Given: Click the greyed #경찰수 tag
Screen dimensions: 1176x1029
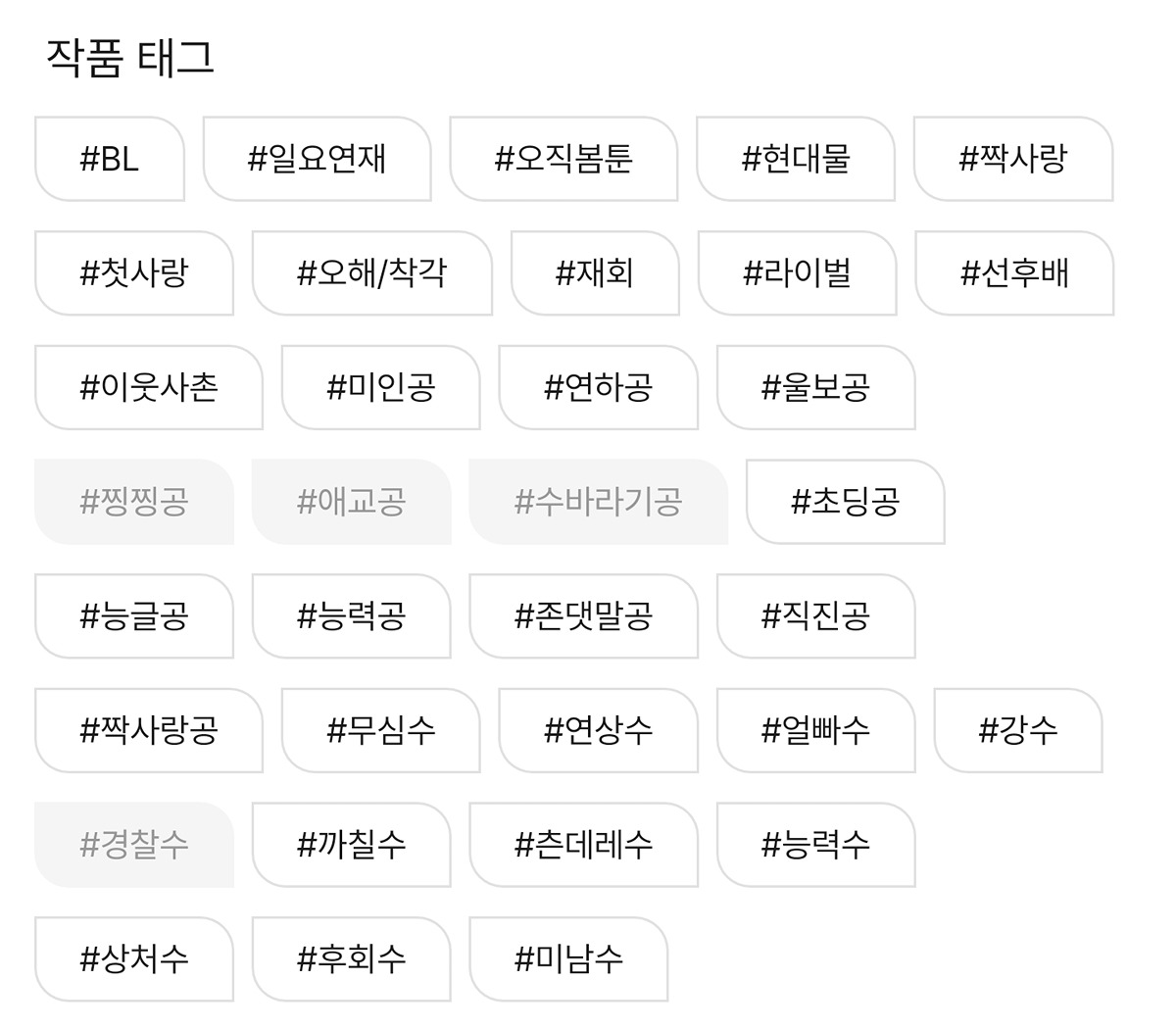Looking at the screenshot, I should tap(134, 845).
